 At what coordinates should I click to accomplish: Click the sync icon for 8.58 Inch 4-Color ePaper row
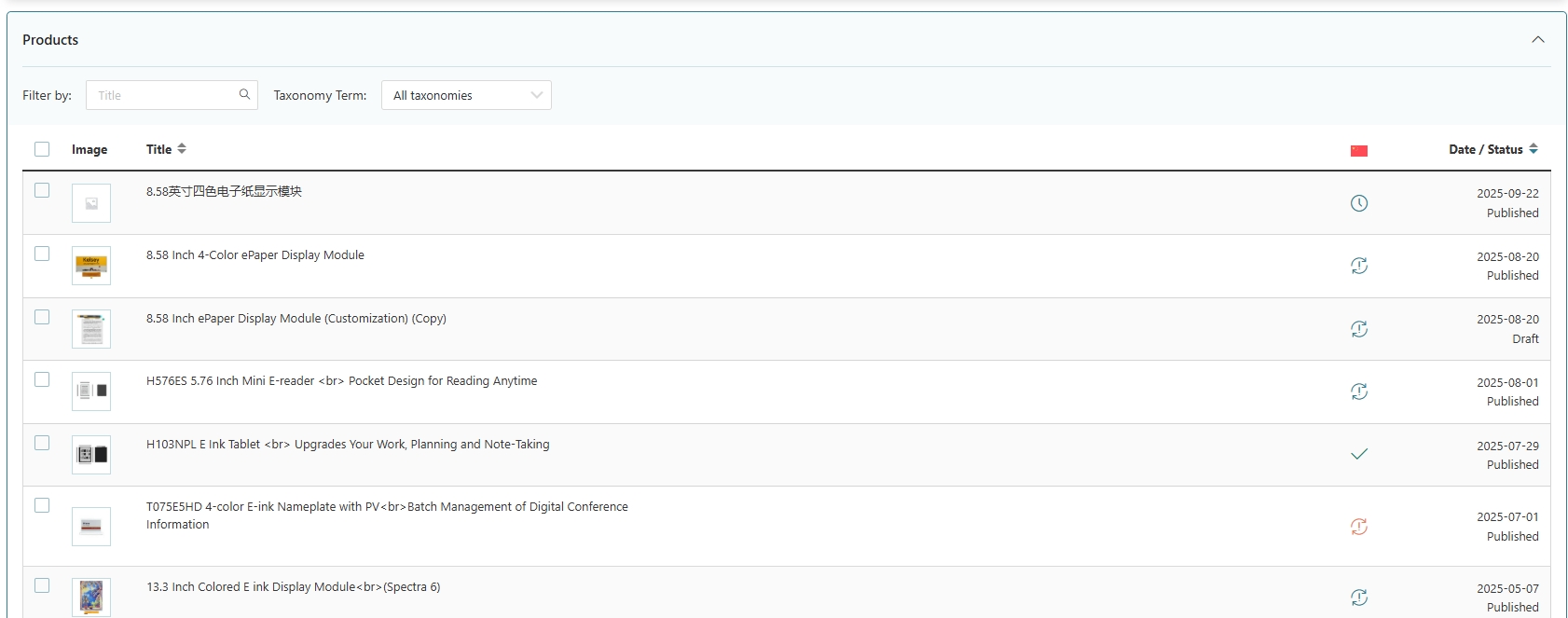[1358, 266]
